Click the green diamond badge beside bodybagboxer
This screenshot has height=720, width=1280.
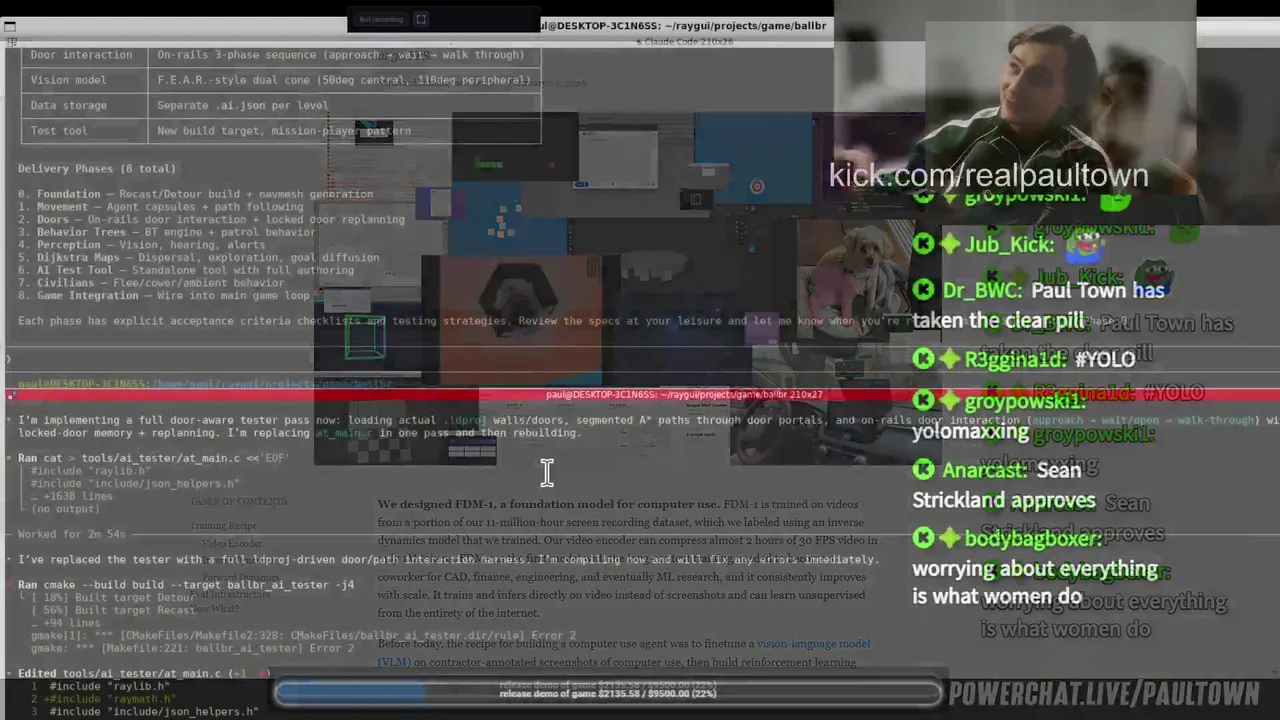[949, 539]
